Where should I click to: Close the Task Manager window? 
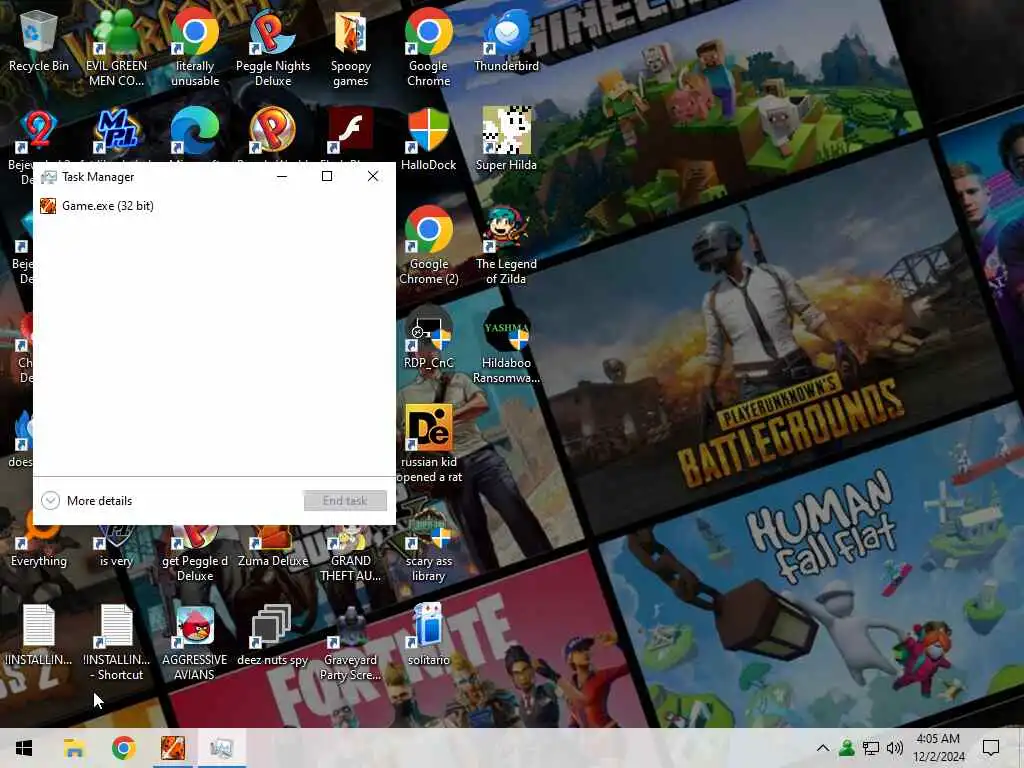pyautogui.click(x=372, y=176)
